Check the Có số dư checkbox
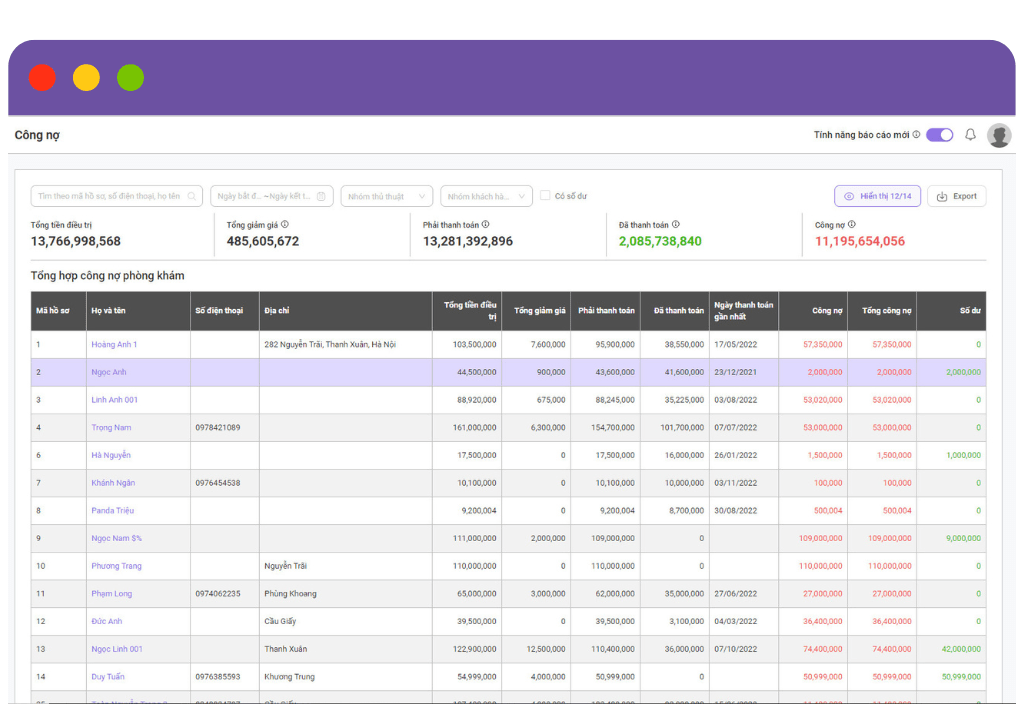The height and width of the screenshot is (720, 1024). point(545,195)
